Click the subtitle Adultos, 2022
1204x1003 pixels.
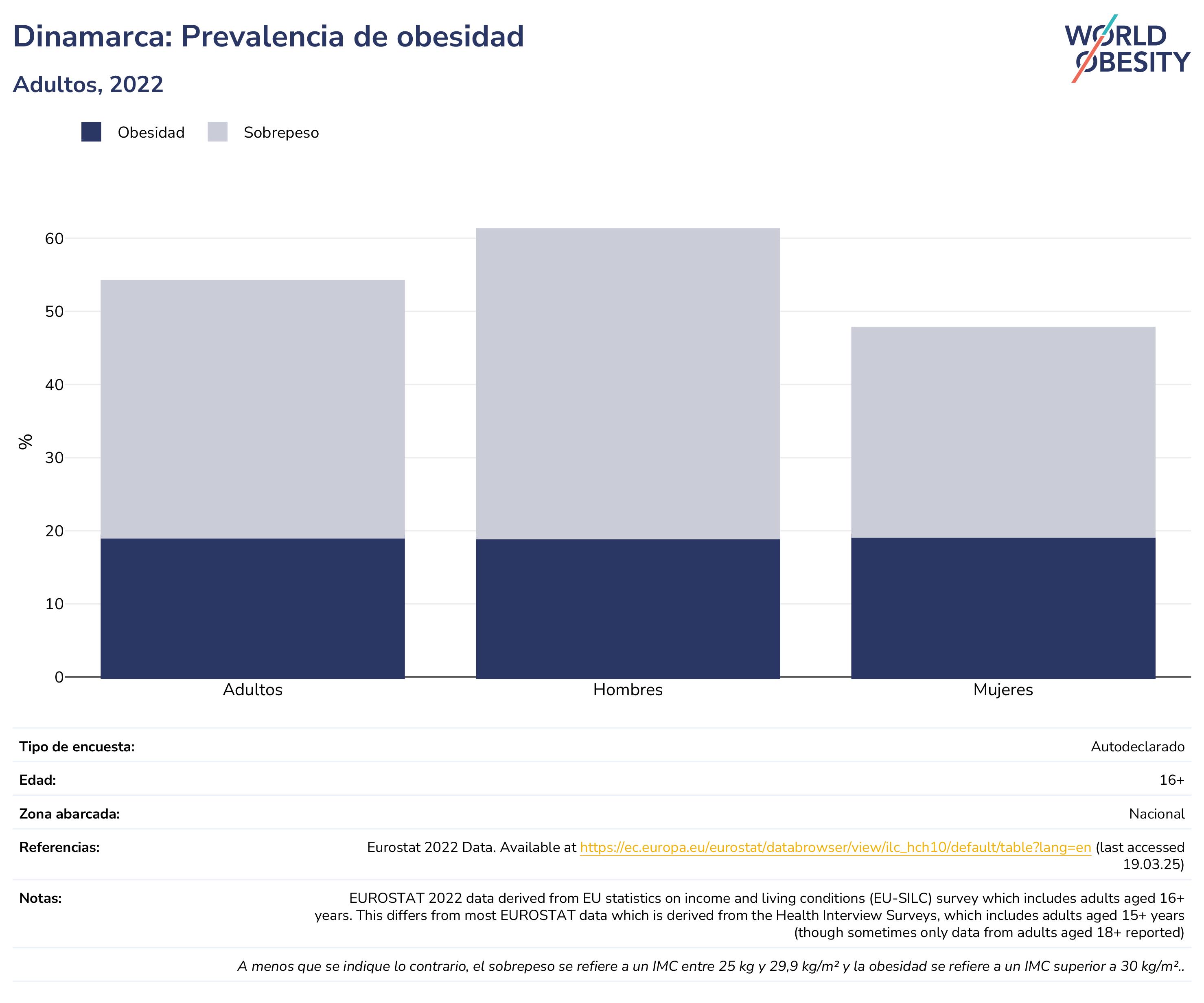click(88, 85)
